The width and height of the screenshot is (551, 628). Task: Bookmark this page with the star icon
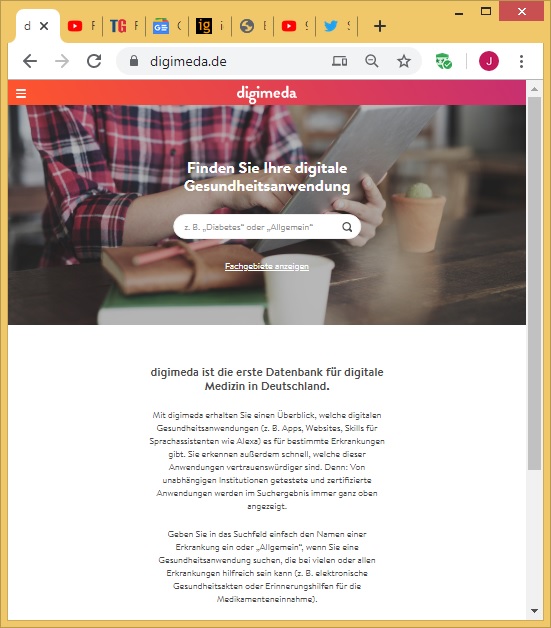404,61
